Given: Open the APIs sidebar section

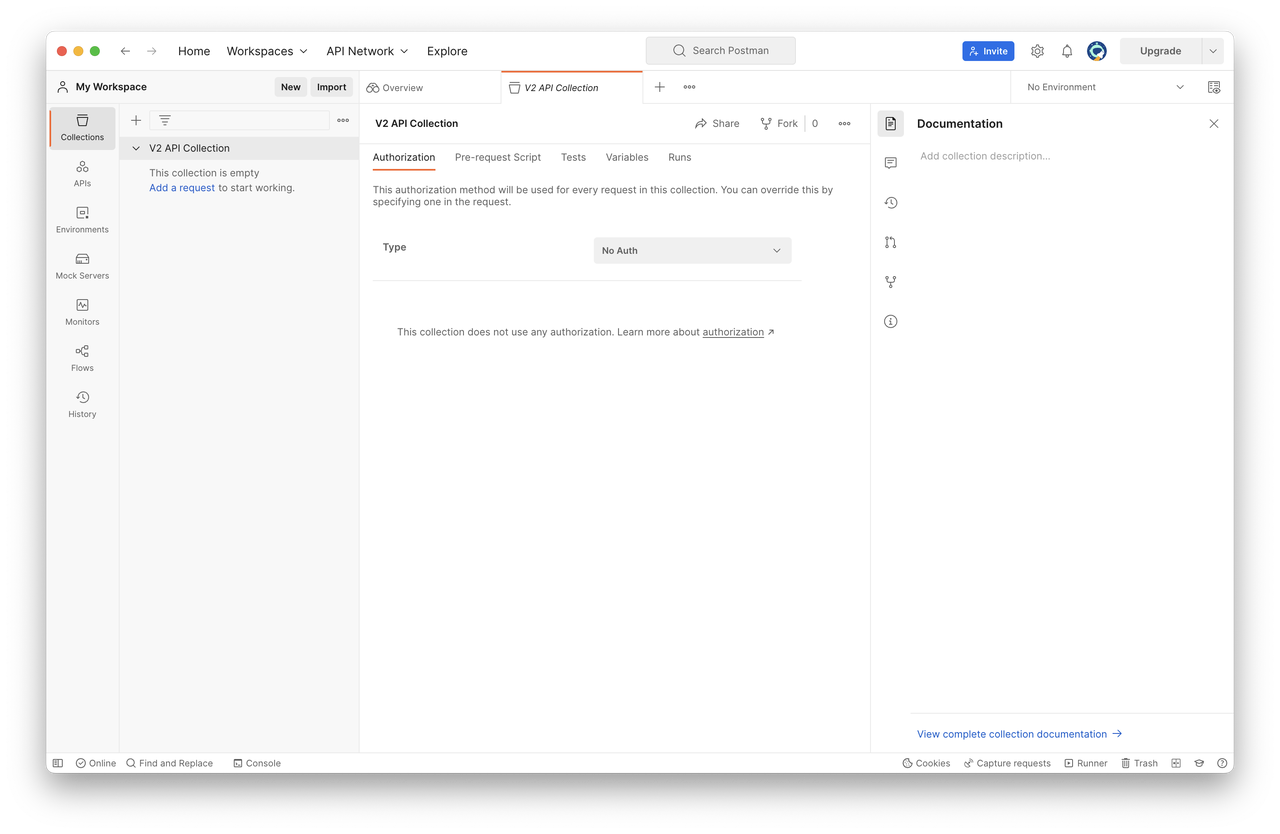Looking at the screenshot, I should [x=82, y=174].
